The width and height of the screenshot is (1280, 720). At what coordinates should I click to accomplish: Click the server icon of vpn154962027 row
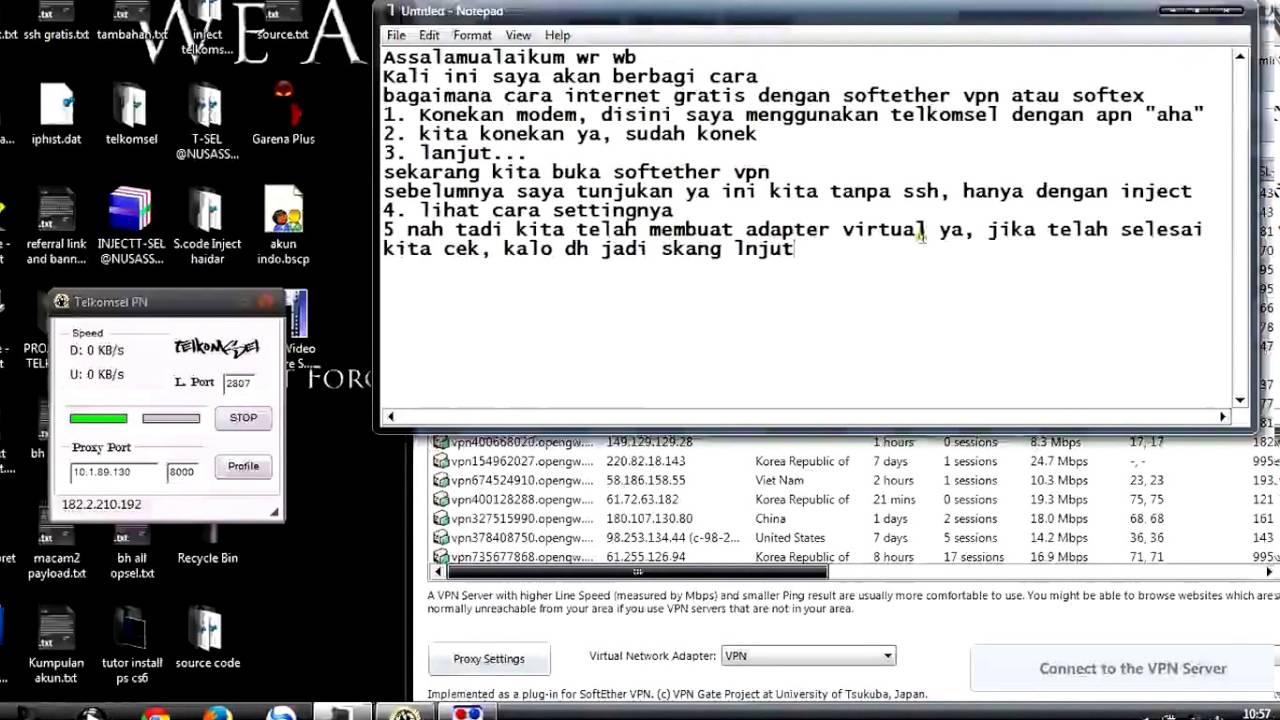[x=440, y=461]
